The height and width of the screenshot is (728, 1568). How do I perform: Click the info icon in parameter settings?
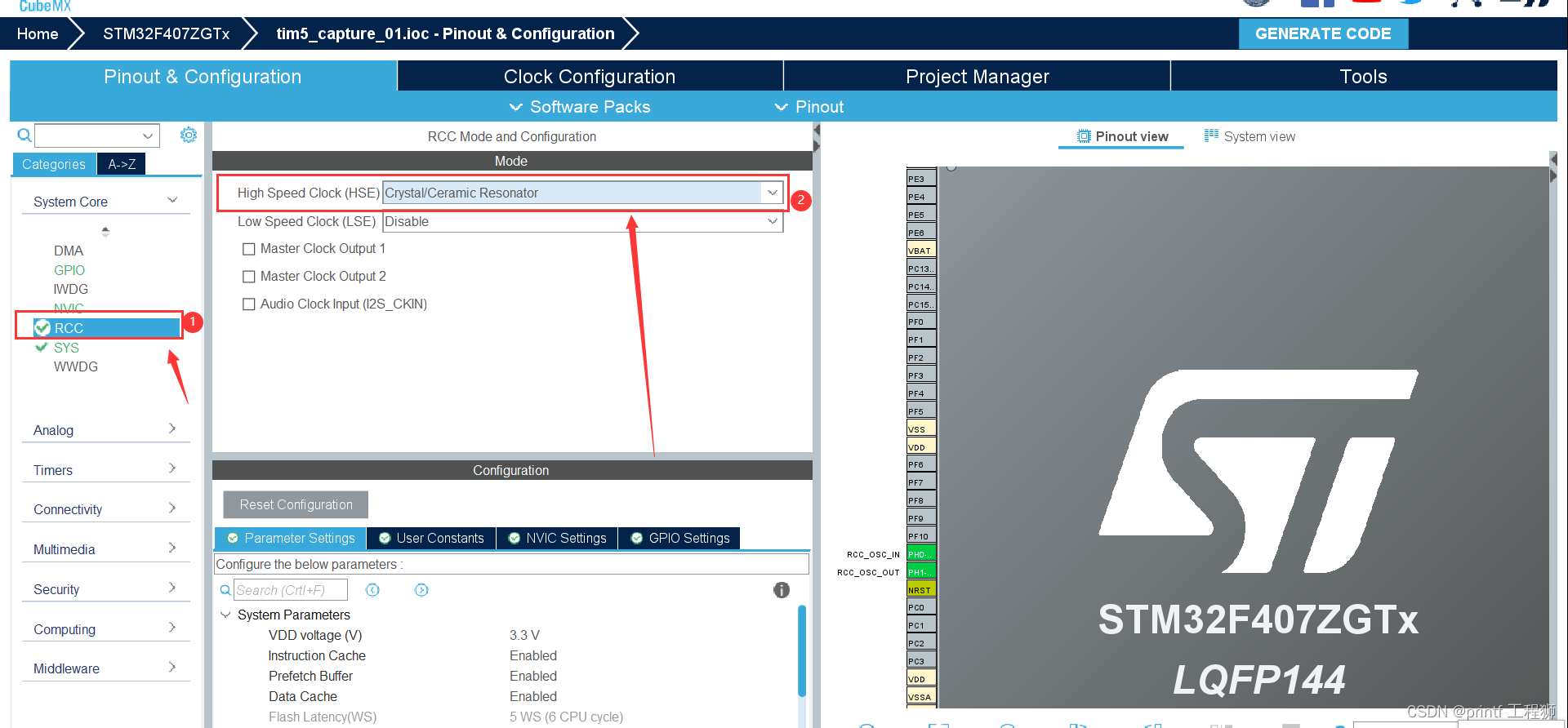pos(782,590)
